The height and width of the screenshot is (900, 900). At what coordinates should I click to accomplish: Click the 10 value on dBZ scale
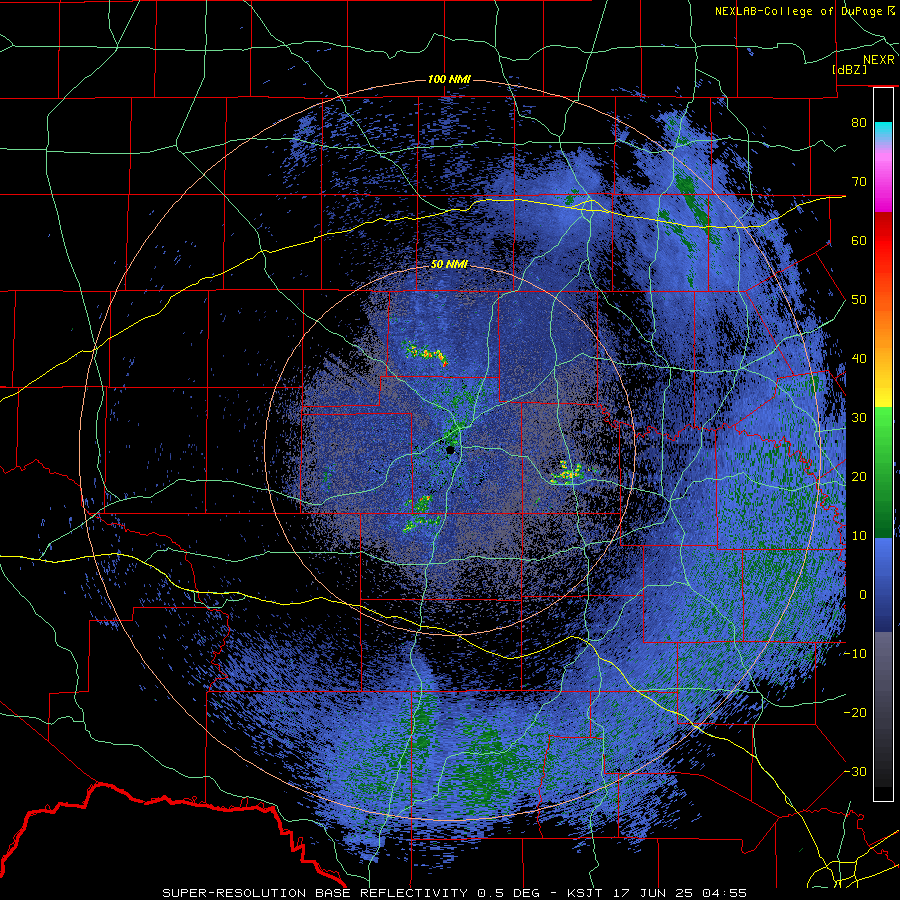click(859, 536)
